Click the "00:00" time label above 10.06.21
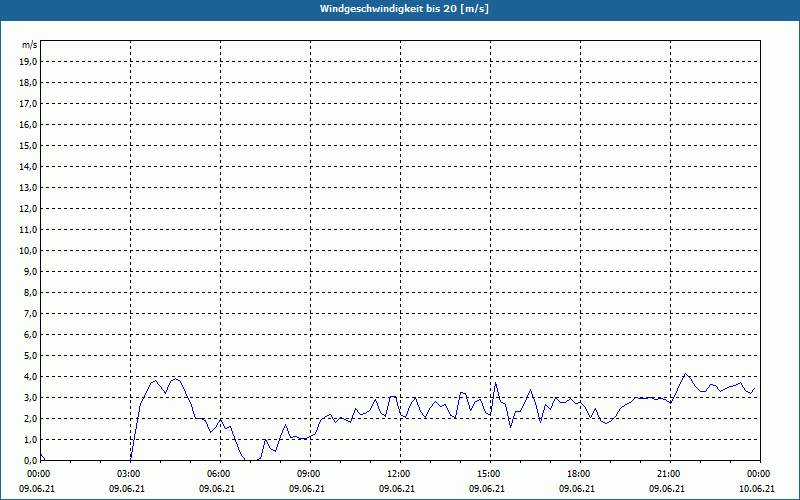800x500 pixels. [759, 474]
